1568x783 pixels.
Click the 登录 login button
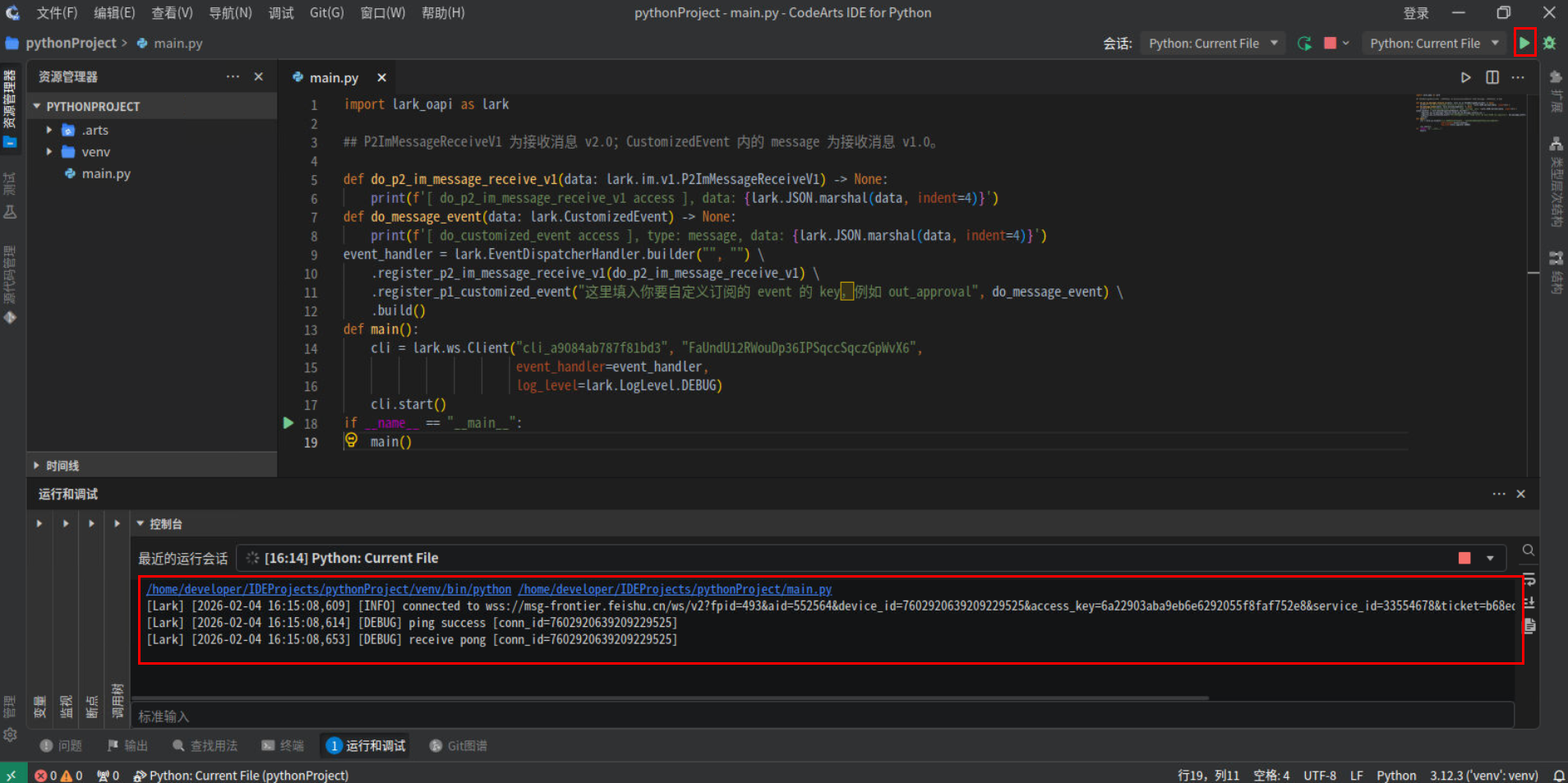(1416, 13)
